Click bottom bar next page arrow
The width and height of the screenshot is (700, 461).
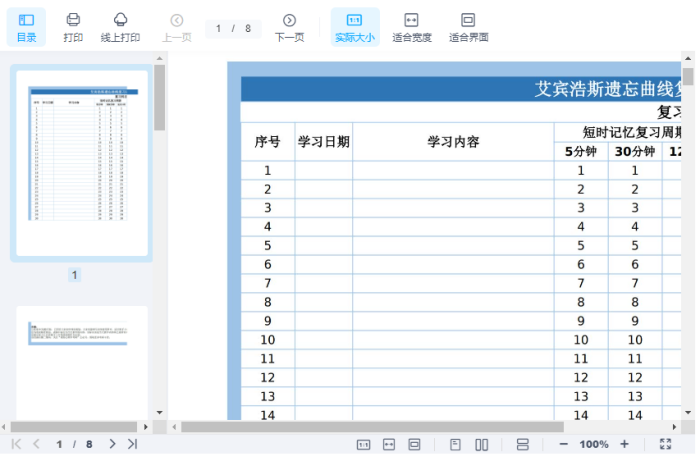pyautogui.click(x=112, y=444)
